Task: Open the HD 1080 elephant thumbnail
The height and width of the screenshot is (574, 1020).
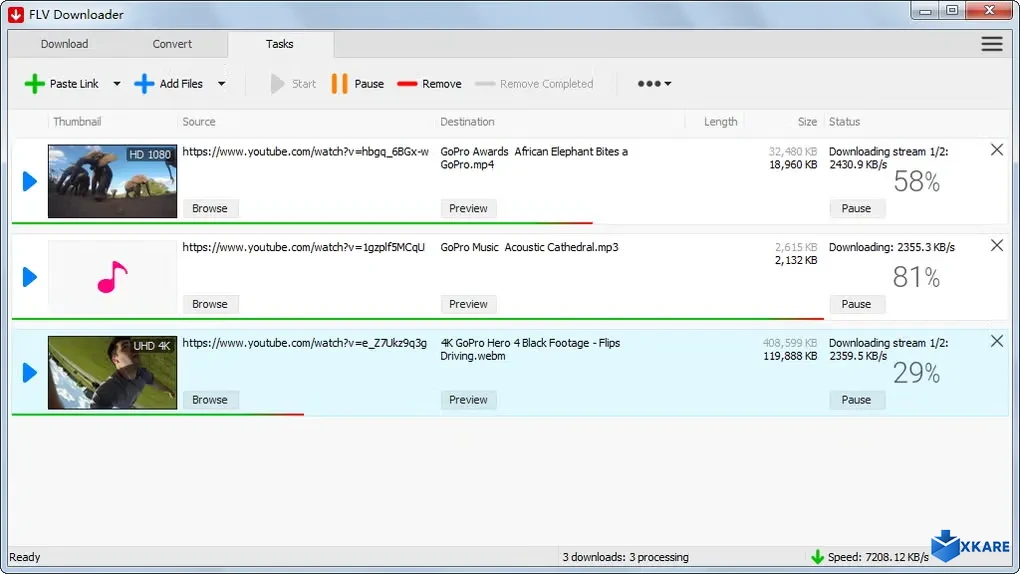Action: click(113, 181)
